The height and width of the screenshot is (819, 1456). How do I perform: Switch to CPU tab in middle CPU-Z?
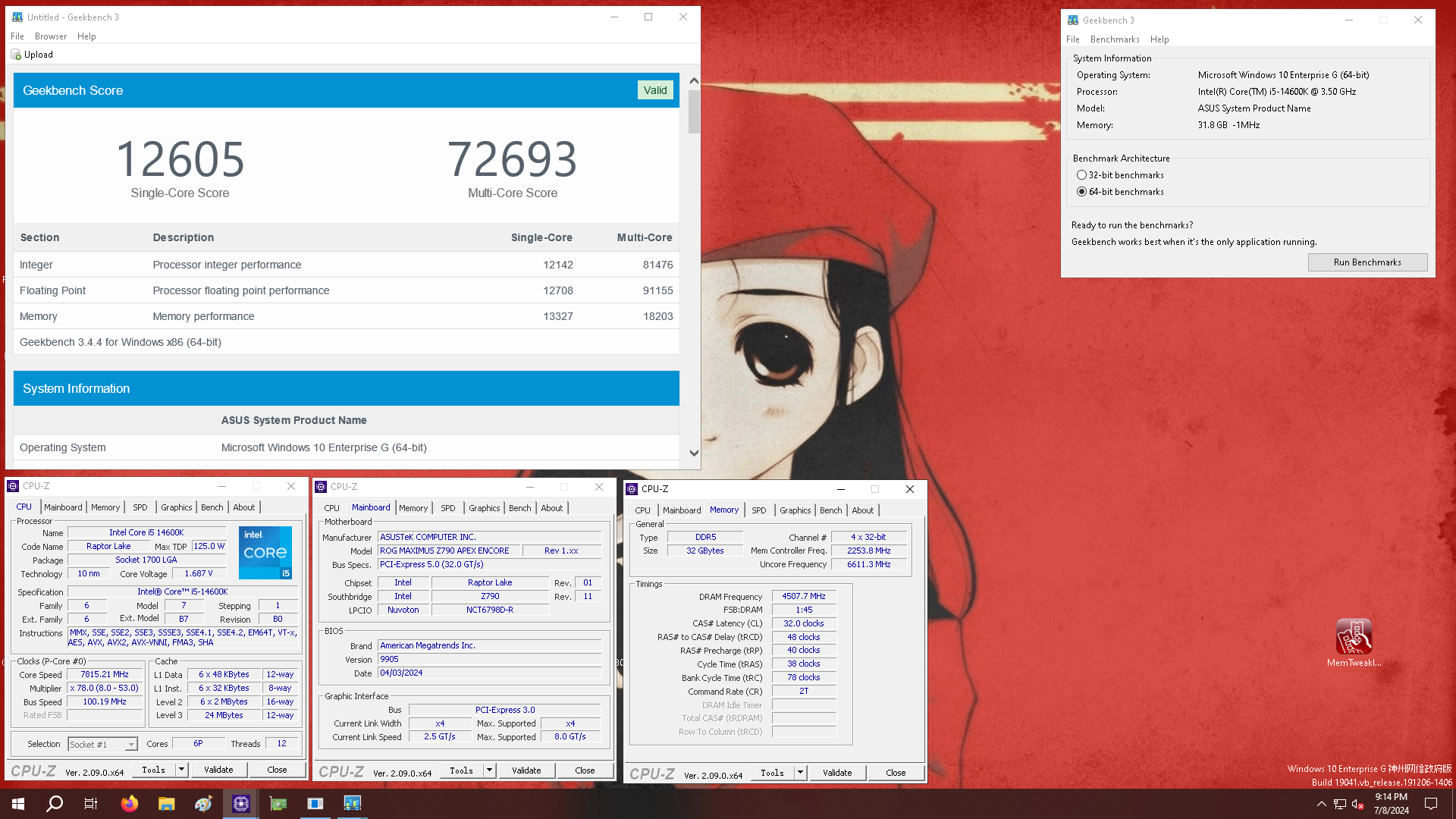tap(332, 508)
